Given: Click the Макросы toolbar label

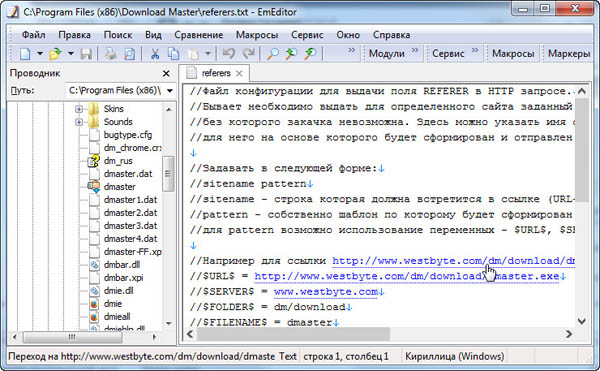Looking at the screenshot, I should pyautogui.click(x=513, y=54).
